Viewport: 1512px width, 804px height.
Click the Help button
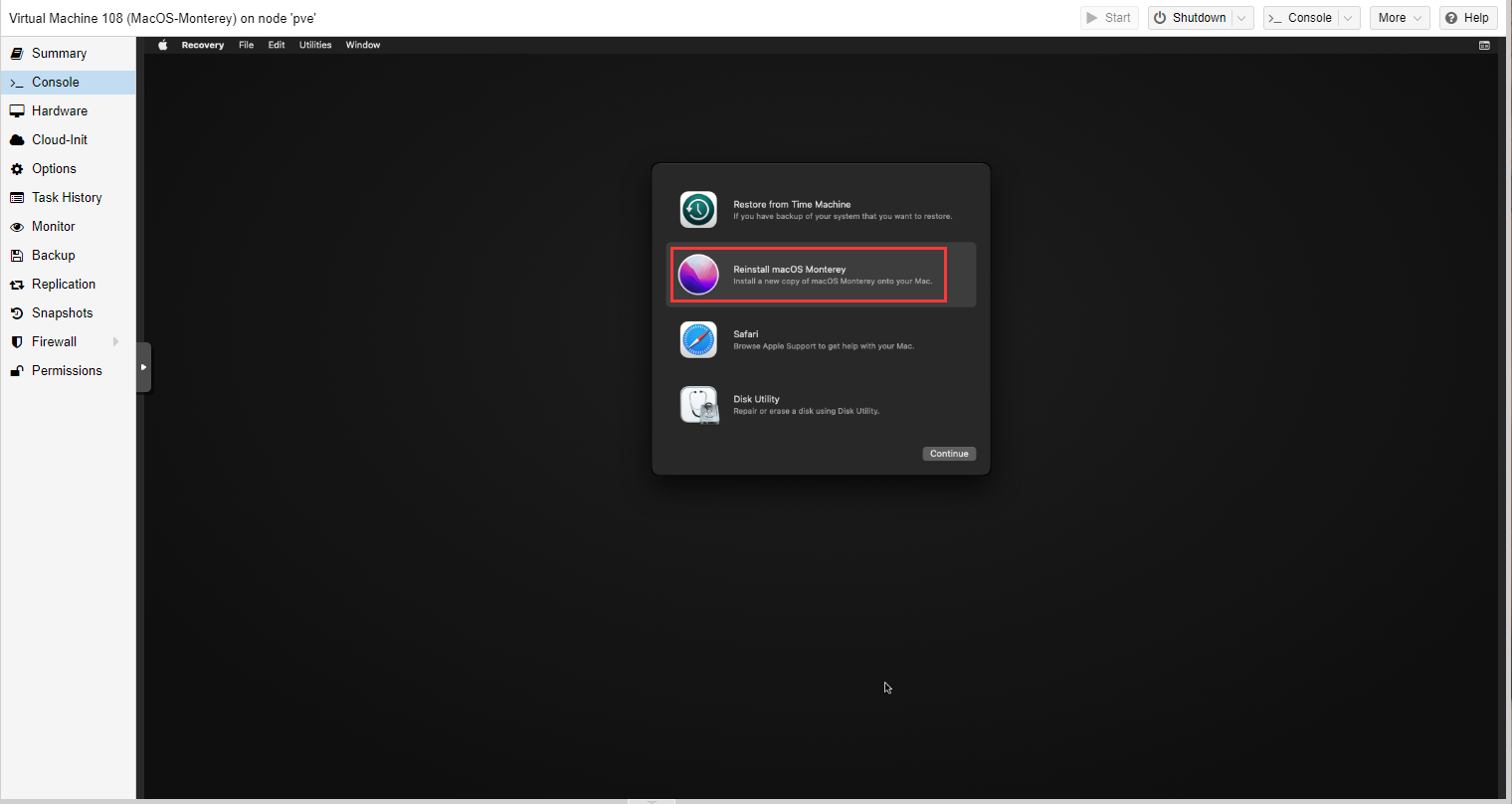1468,18
